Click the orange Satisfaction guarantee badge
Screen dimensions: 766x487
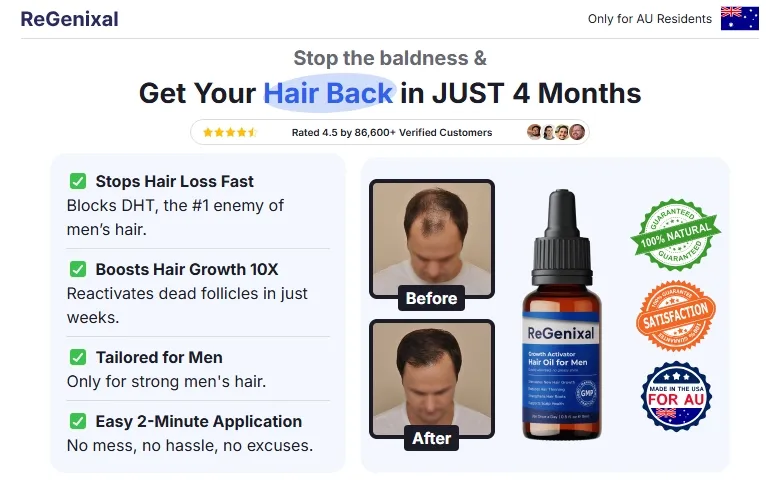[x=676, y=316]
